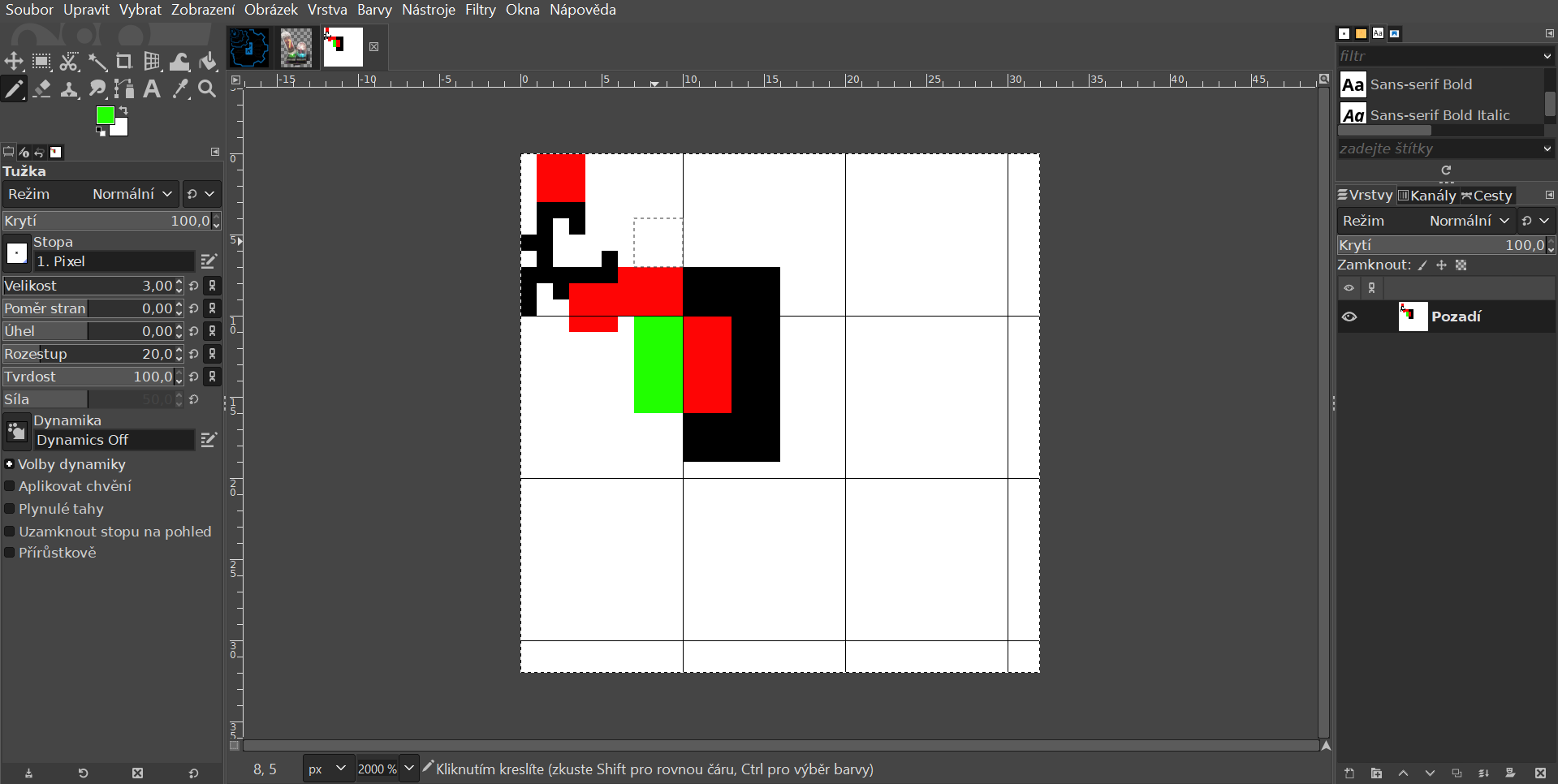The height and width of the screenshot is (784, 1558).
Task: Open the pencil Režim Normální dropdown
Action: pyautogui.click(x=130, y=194)
